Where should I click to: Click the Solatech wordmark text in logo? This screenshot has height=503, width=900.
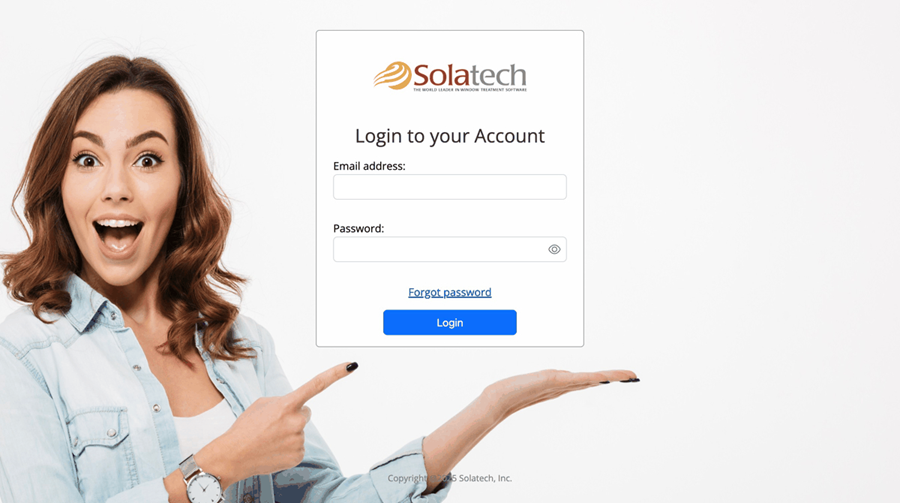coord(470,75)
